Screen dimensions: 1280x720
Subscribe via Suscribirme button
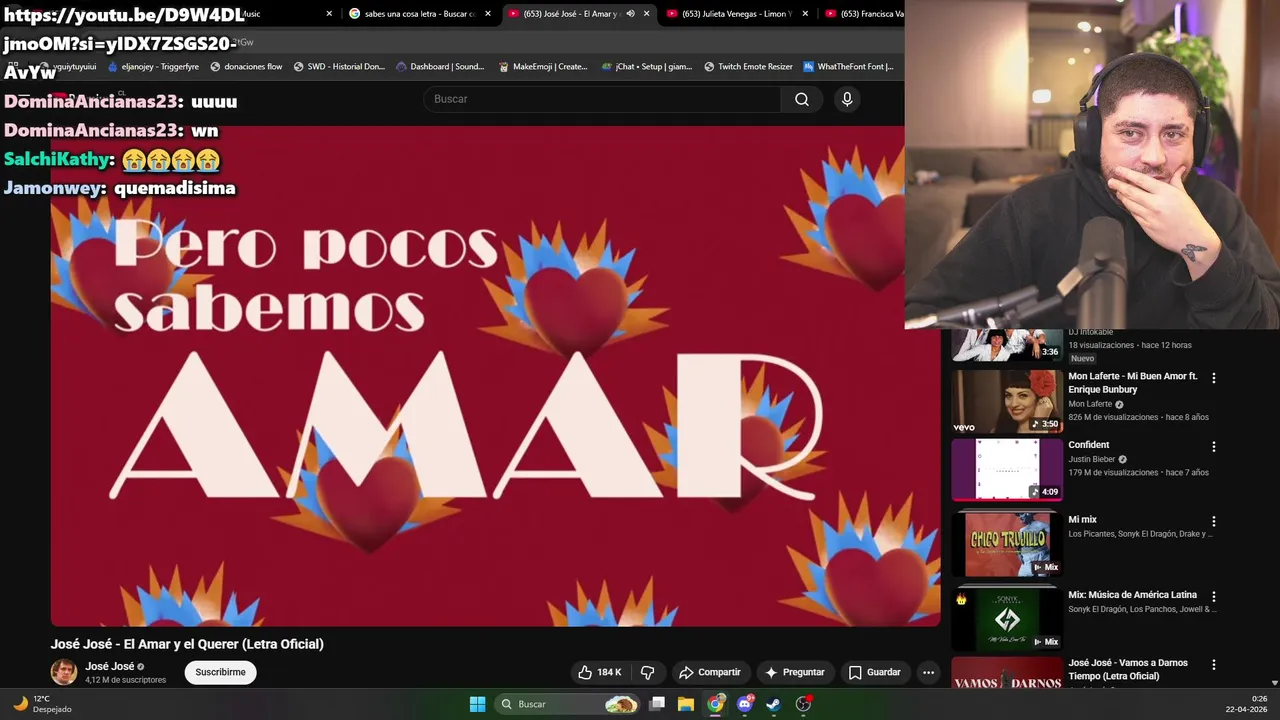pyautogui.click(x=220, y=672)
